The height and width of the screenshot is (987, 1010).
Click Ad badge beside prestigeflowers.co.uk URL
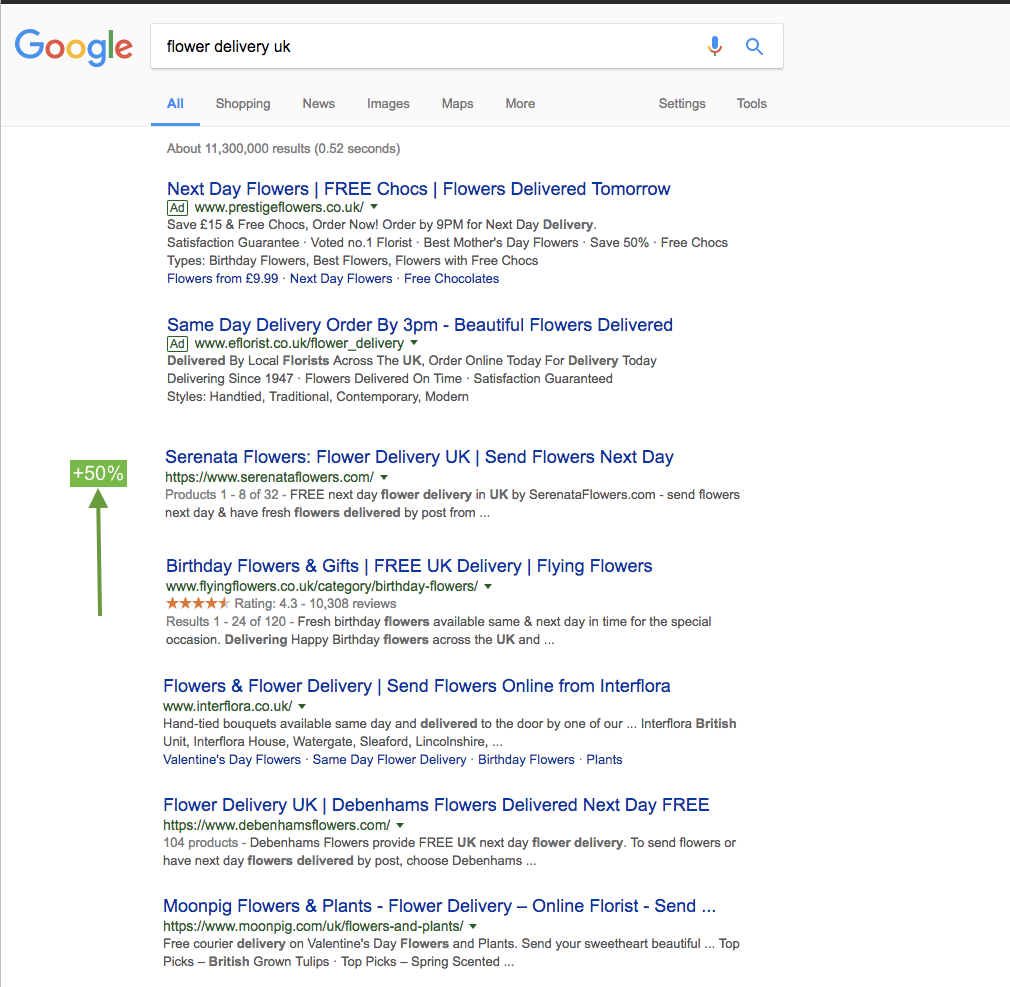[x=177, y=207]
